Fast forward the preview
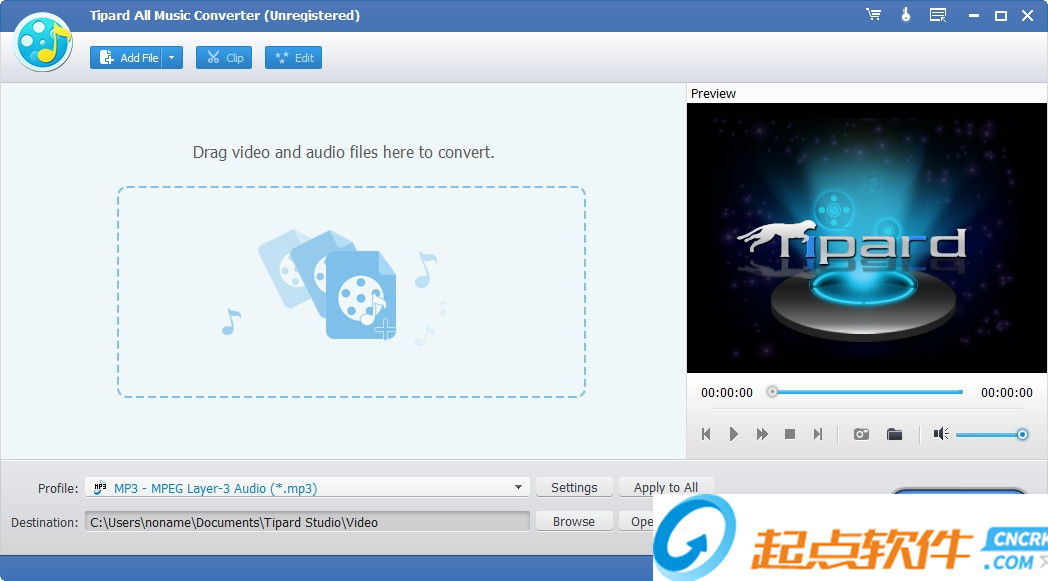 point(762,434)
